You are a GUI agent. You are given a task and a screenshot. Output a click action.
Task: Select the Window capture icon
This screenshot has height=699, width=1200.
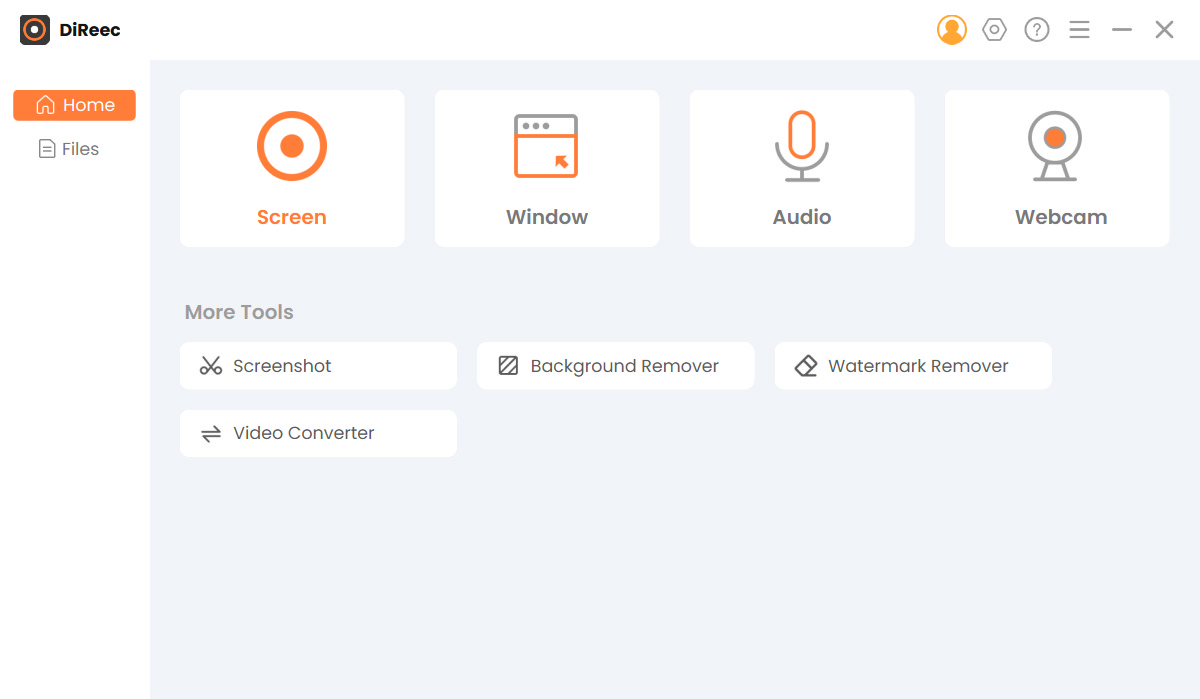click(x=546, y=146)
